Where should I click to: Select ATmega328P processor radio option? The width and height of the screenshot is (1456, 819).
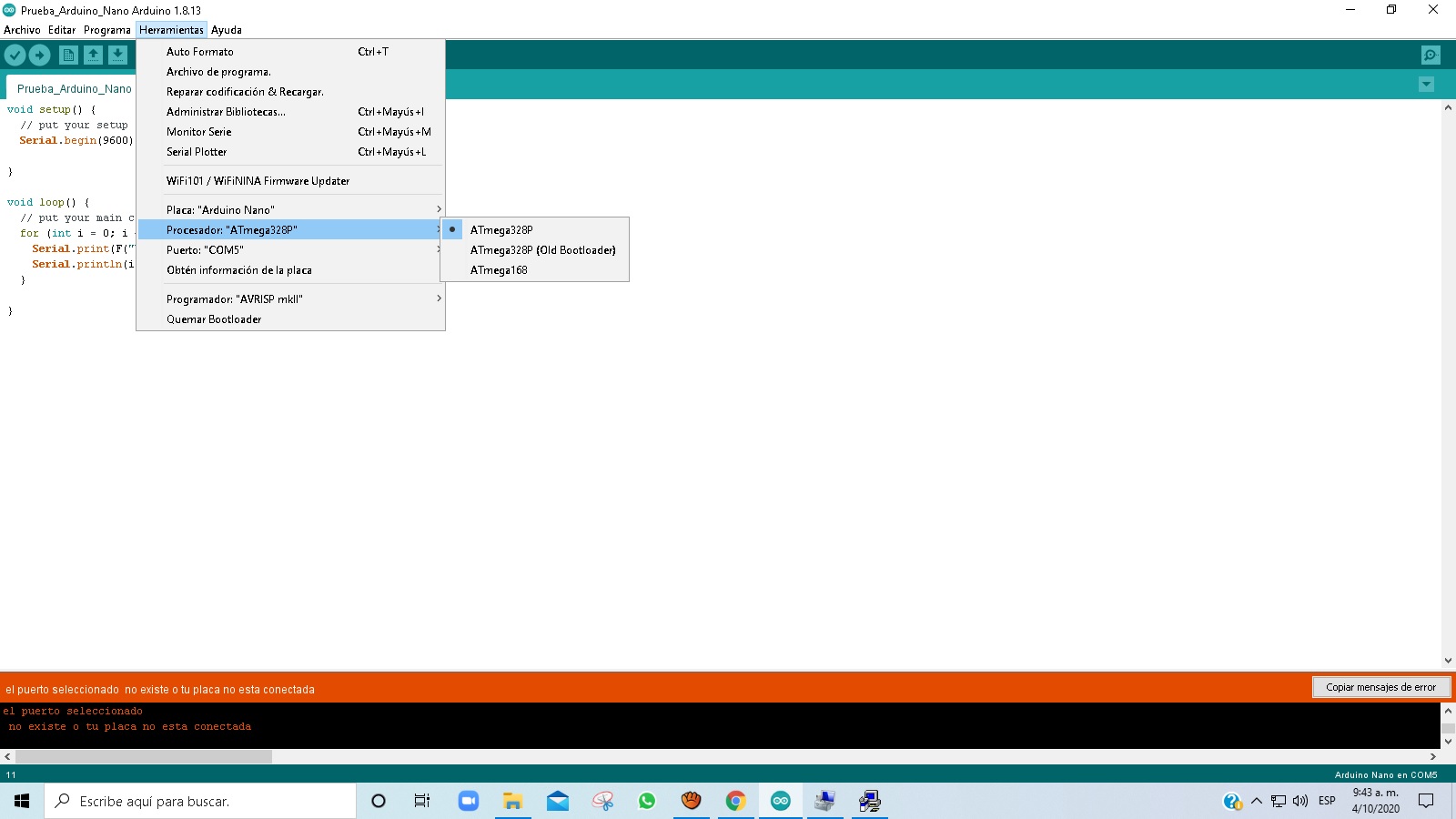point(534,229)
